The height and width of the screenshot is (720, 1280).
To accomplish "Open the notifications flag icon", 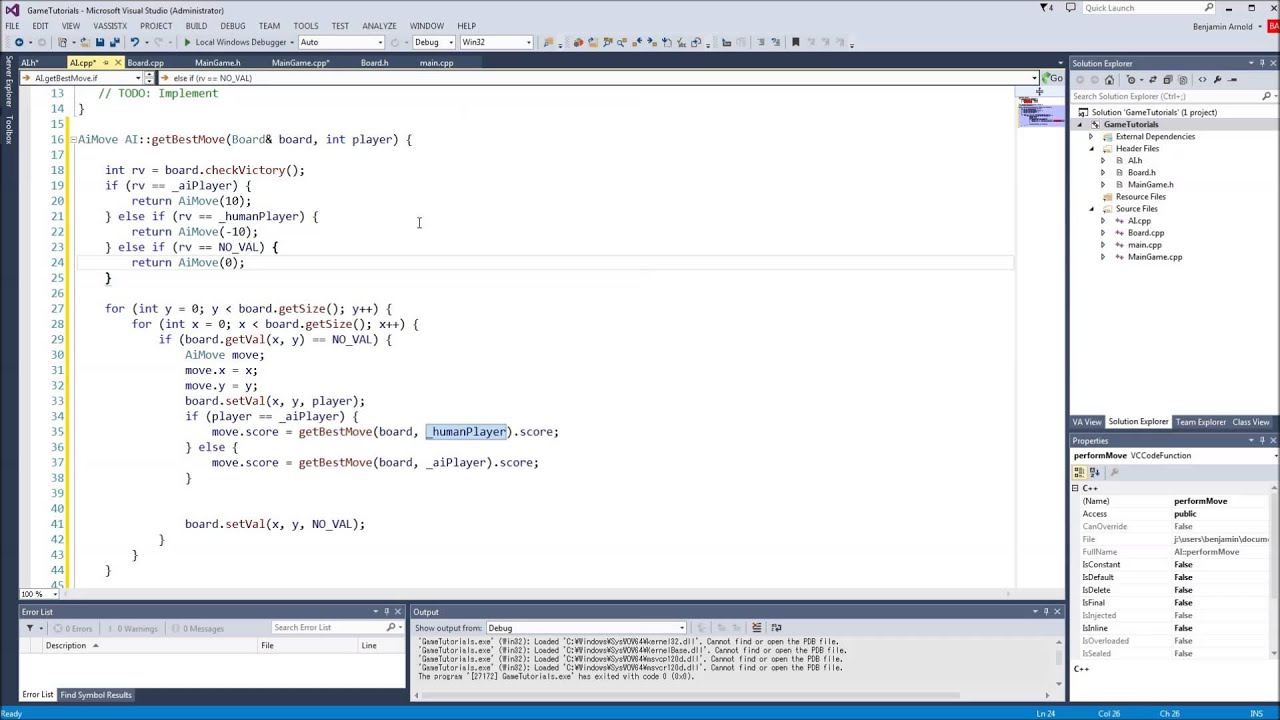I will point(1044,8).
